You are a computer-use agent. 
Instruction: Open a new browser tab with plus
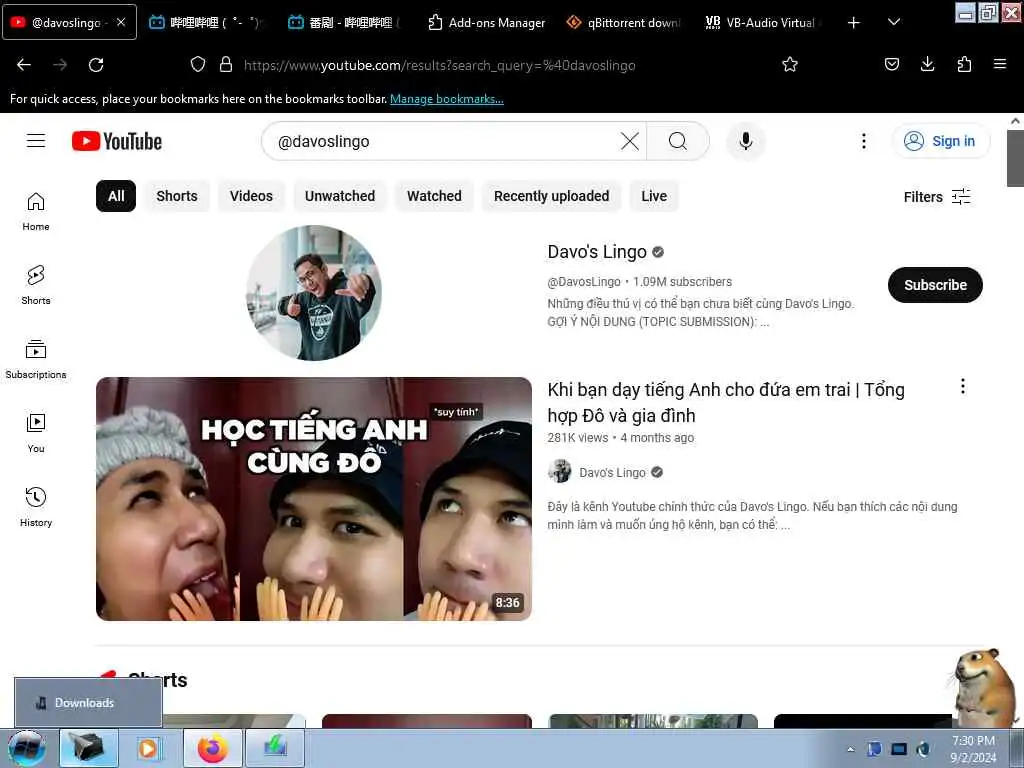pyautogui.click(x=853, y=23)
